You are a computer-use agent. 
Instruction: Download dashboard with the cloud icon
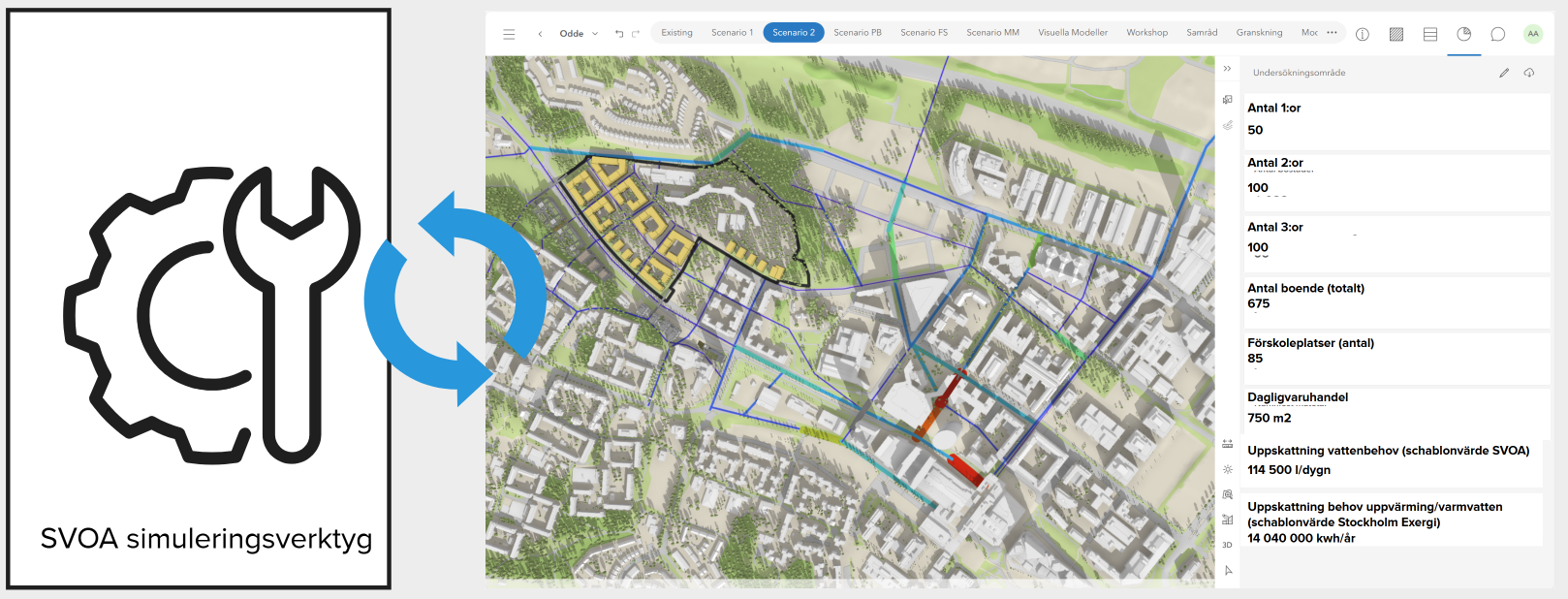(1529, 73)
